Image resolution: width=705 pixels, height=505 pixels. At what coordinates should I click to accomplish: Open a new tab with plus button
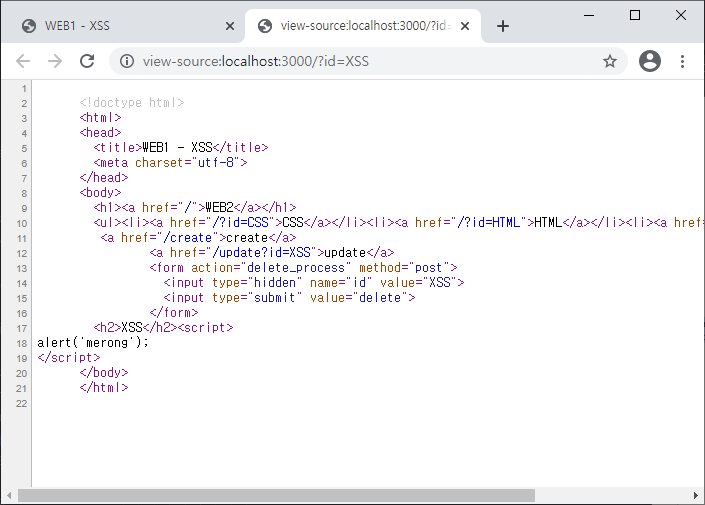[503, 26]
